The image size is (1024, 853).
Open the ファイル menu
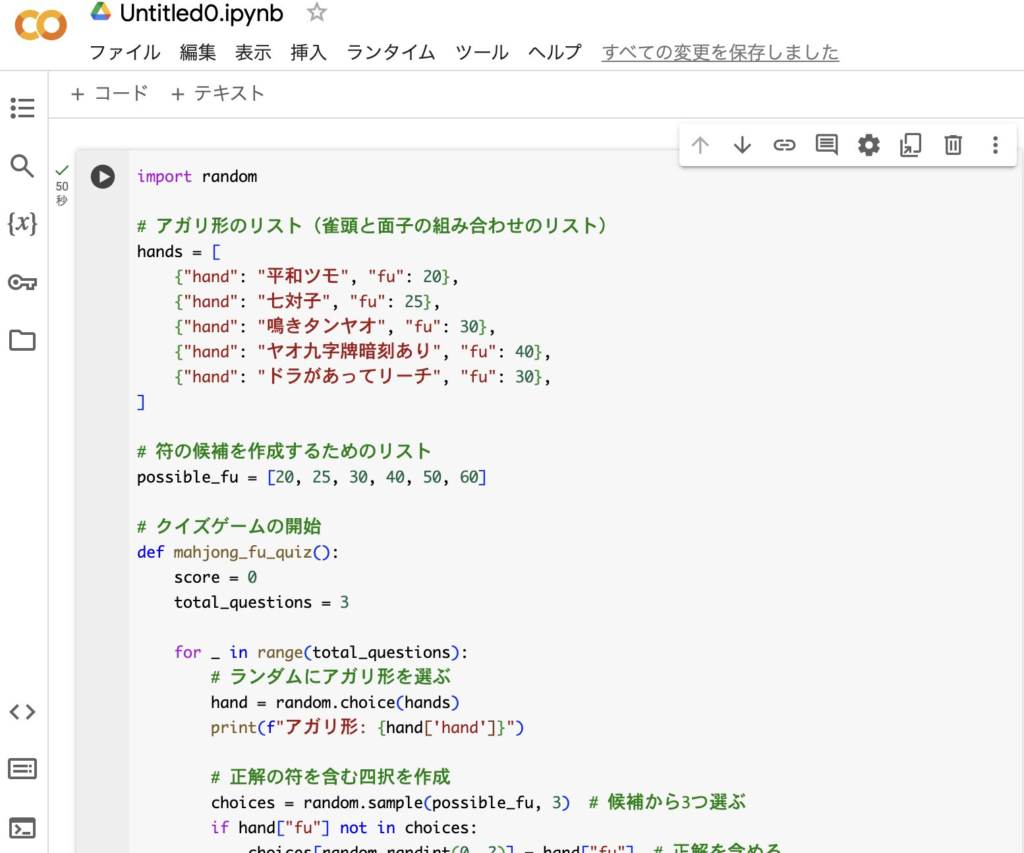[x=125, y=53]
